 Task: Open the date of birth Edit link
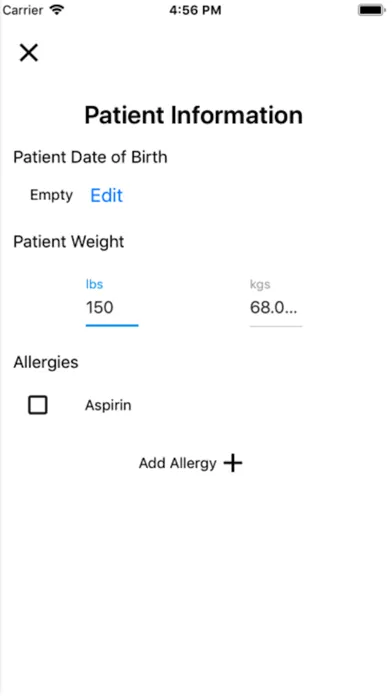(x=107, y=195)
